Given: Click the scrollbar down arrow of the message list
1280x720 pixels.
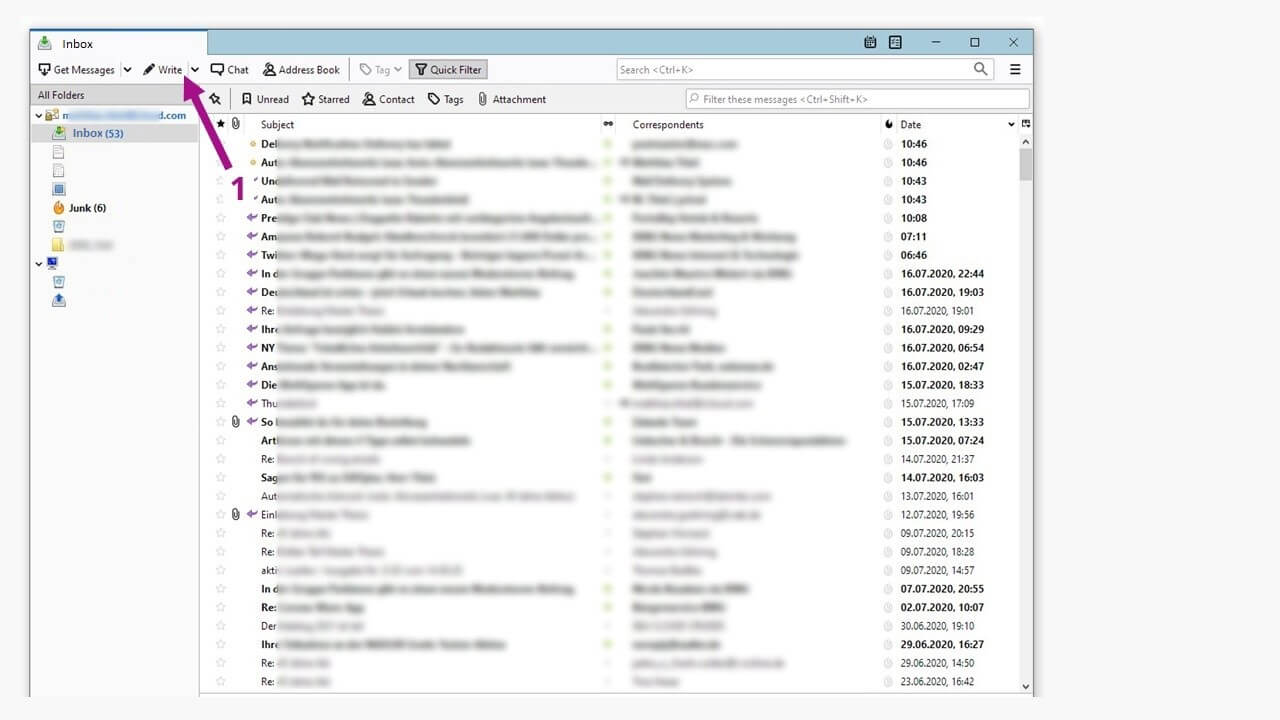Looking at the screenshot, I should [x=1025, y=686].
